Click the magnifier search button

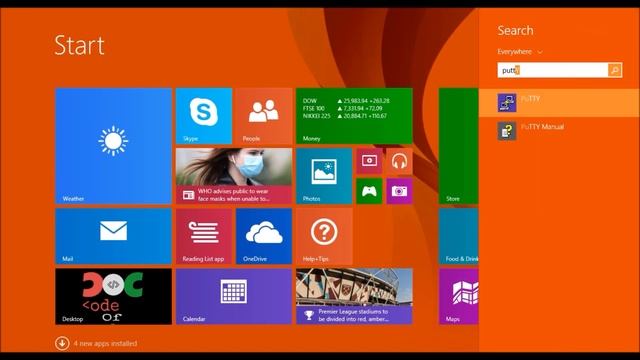615,70
